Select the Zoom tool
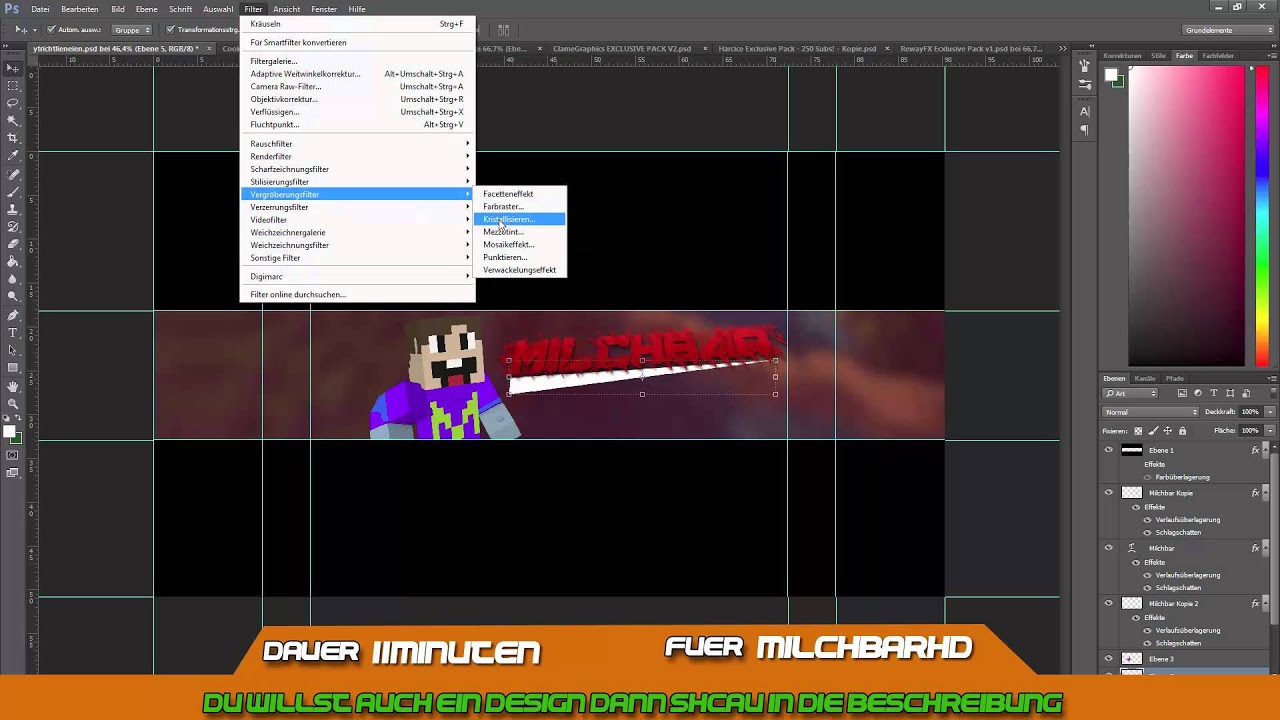The width and height of the screenshot is (1280, 720). (12, 404)
